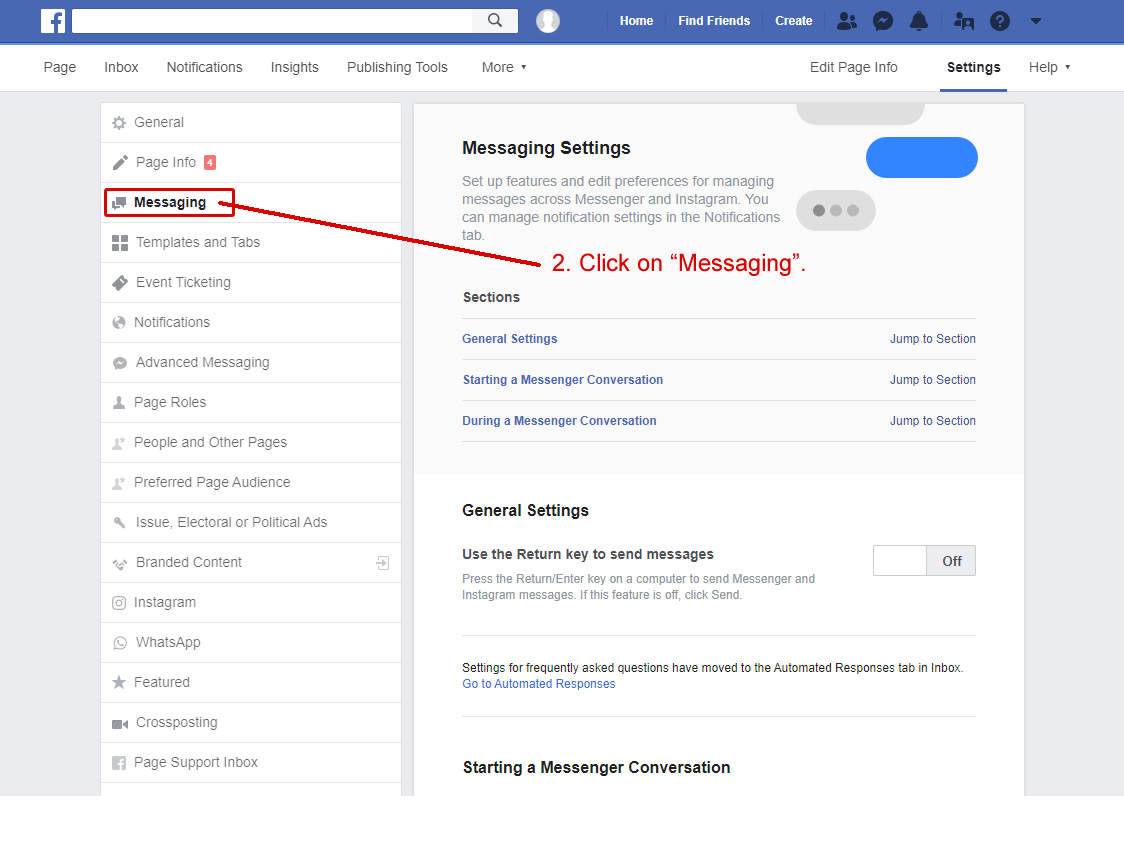Select Page Support Inbox in sidebar

click(251, 762)
